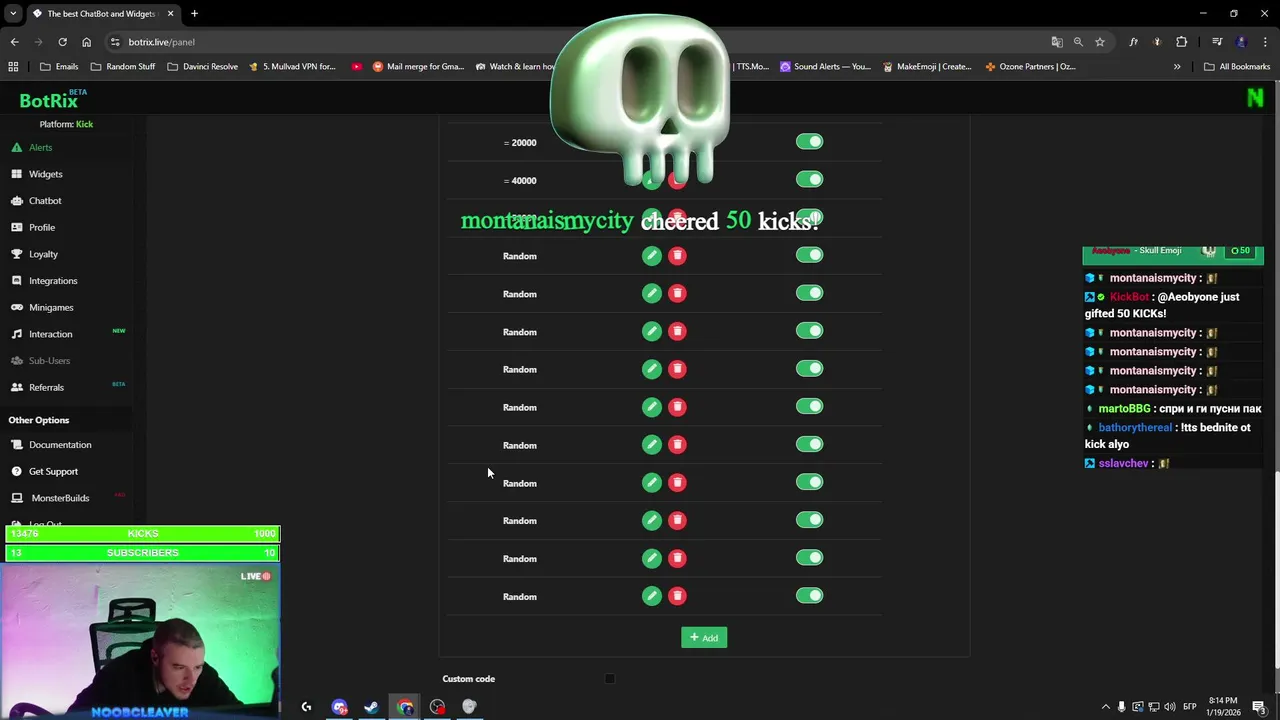Screen dimensions: 1280x720
Task: Edit the bottom Random alert with the pencil icon
Action: tap(651, 596)
